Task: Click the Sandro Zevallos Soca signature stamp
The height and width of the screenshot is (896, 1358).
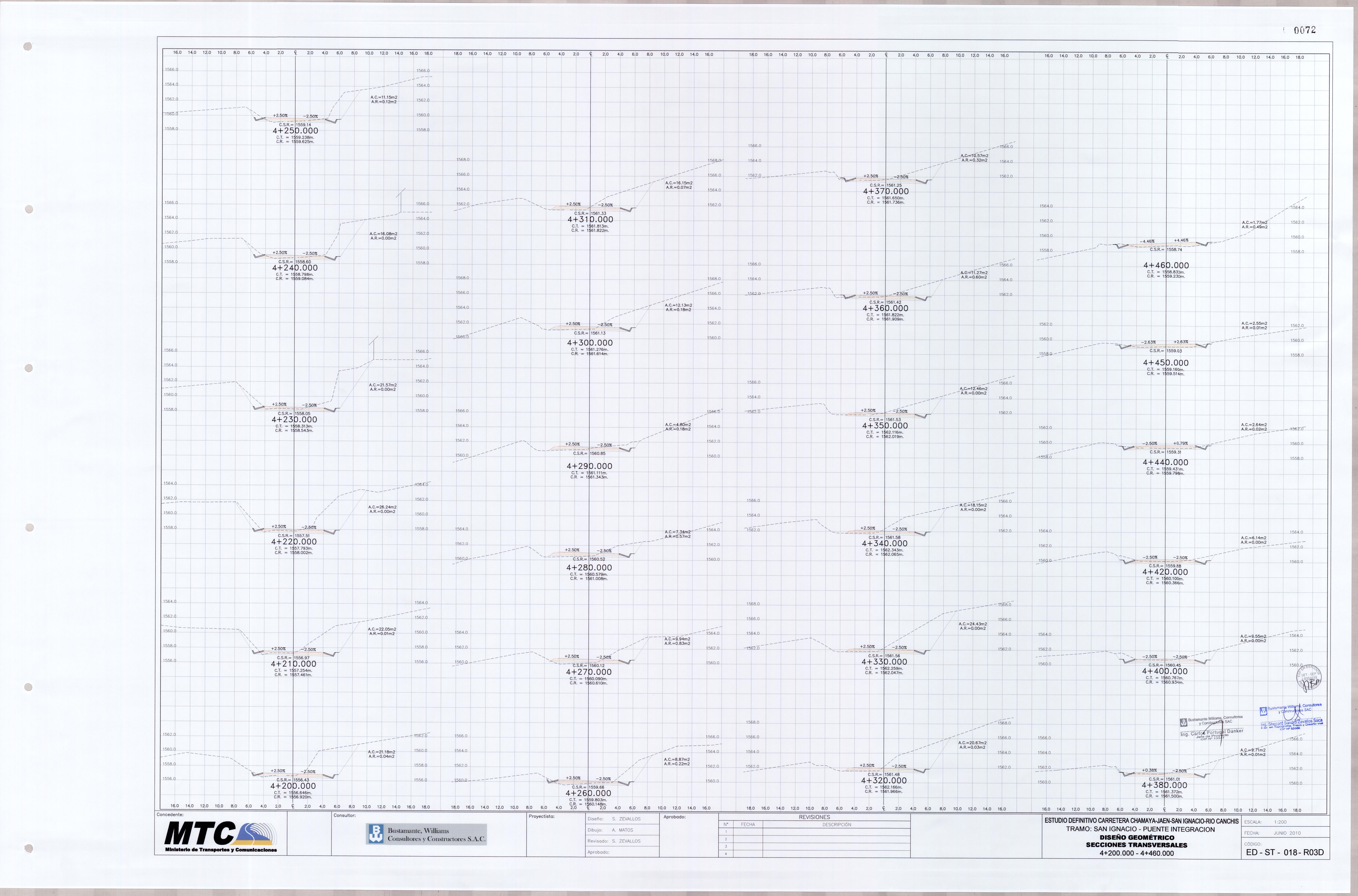Action: pos(1291,717)
